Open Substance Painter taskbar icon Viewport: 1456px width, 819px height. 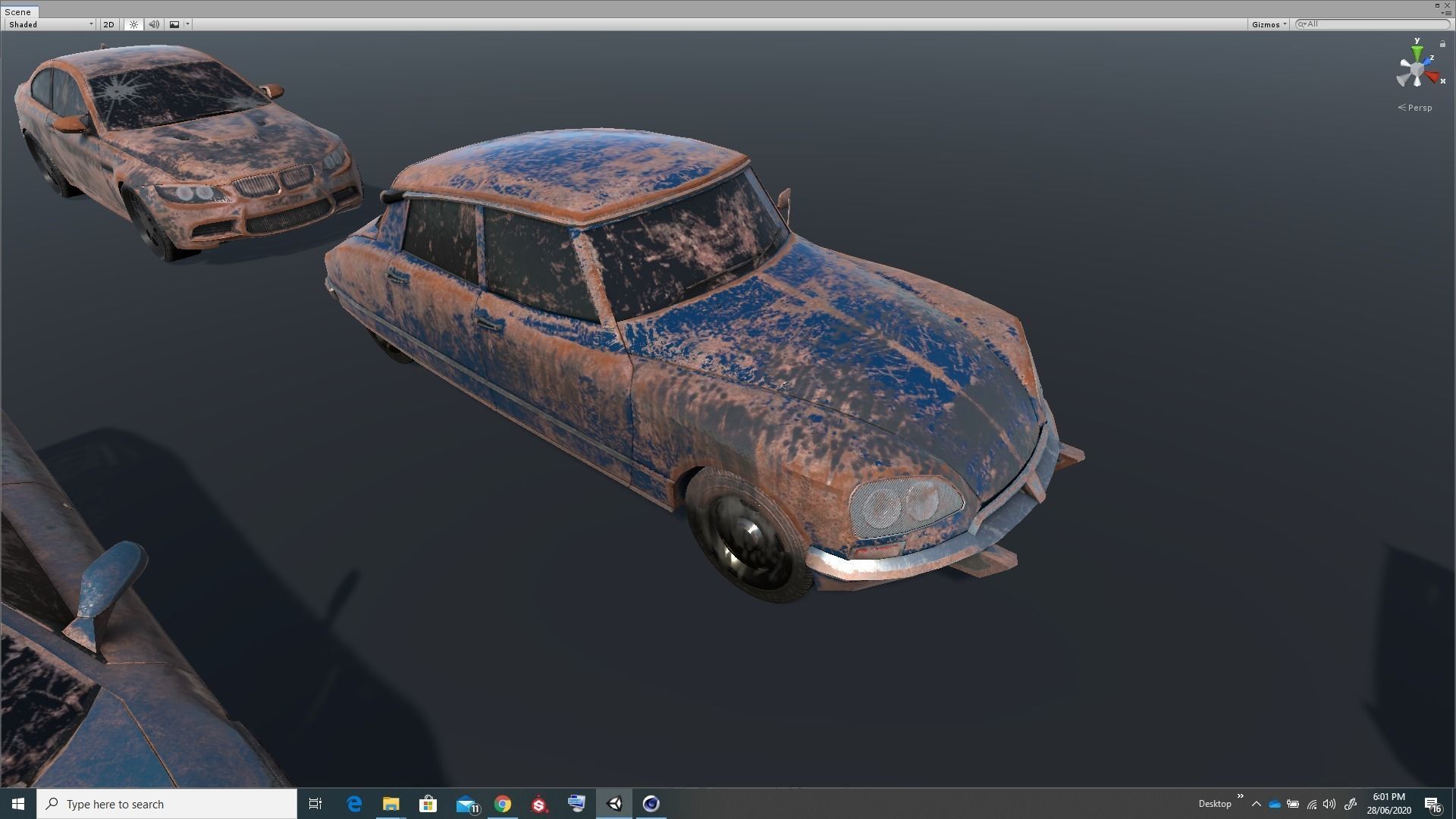coord(539,804)
